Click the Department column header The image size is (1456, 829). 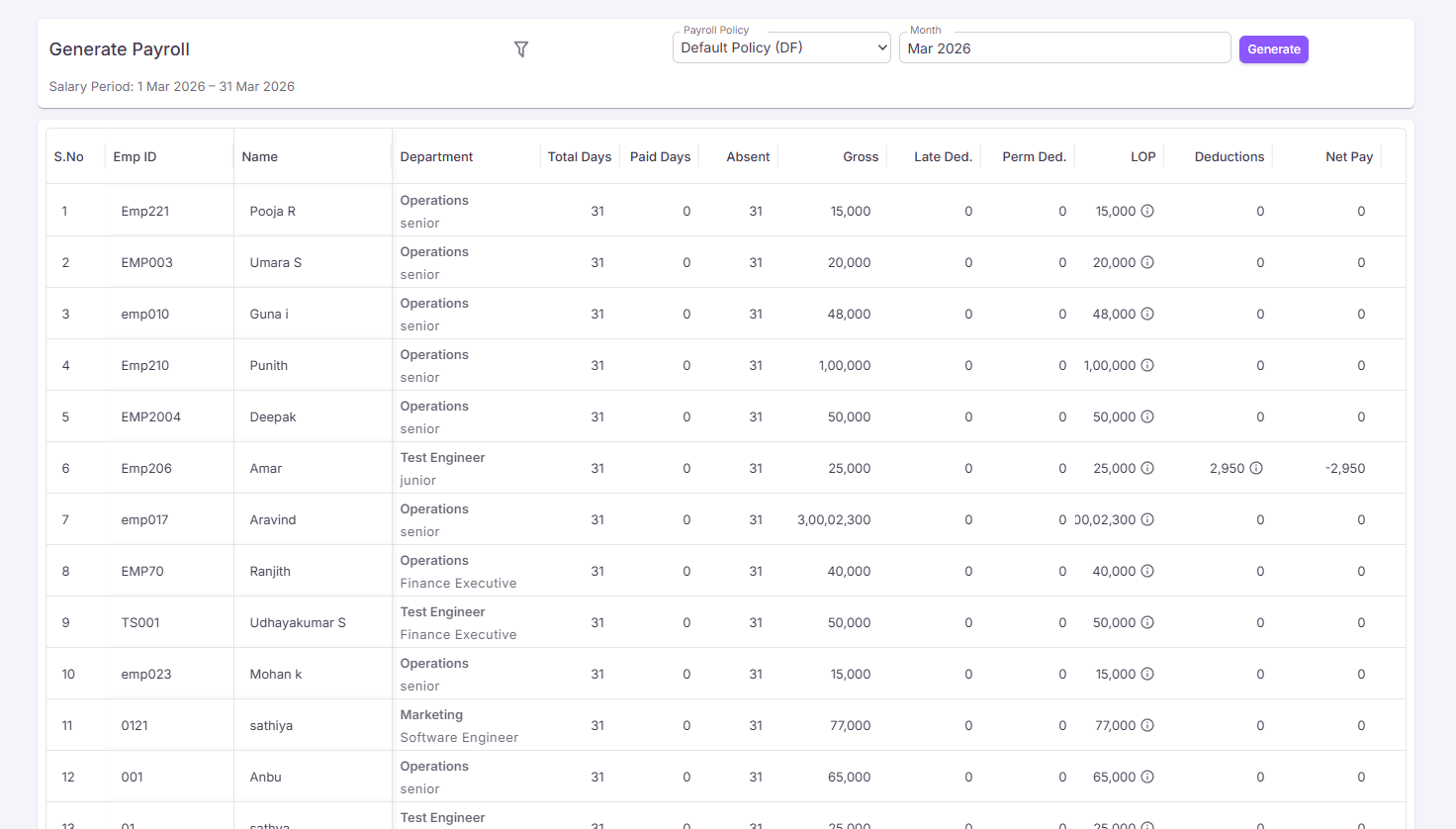point(436,156)
